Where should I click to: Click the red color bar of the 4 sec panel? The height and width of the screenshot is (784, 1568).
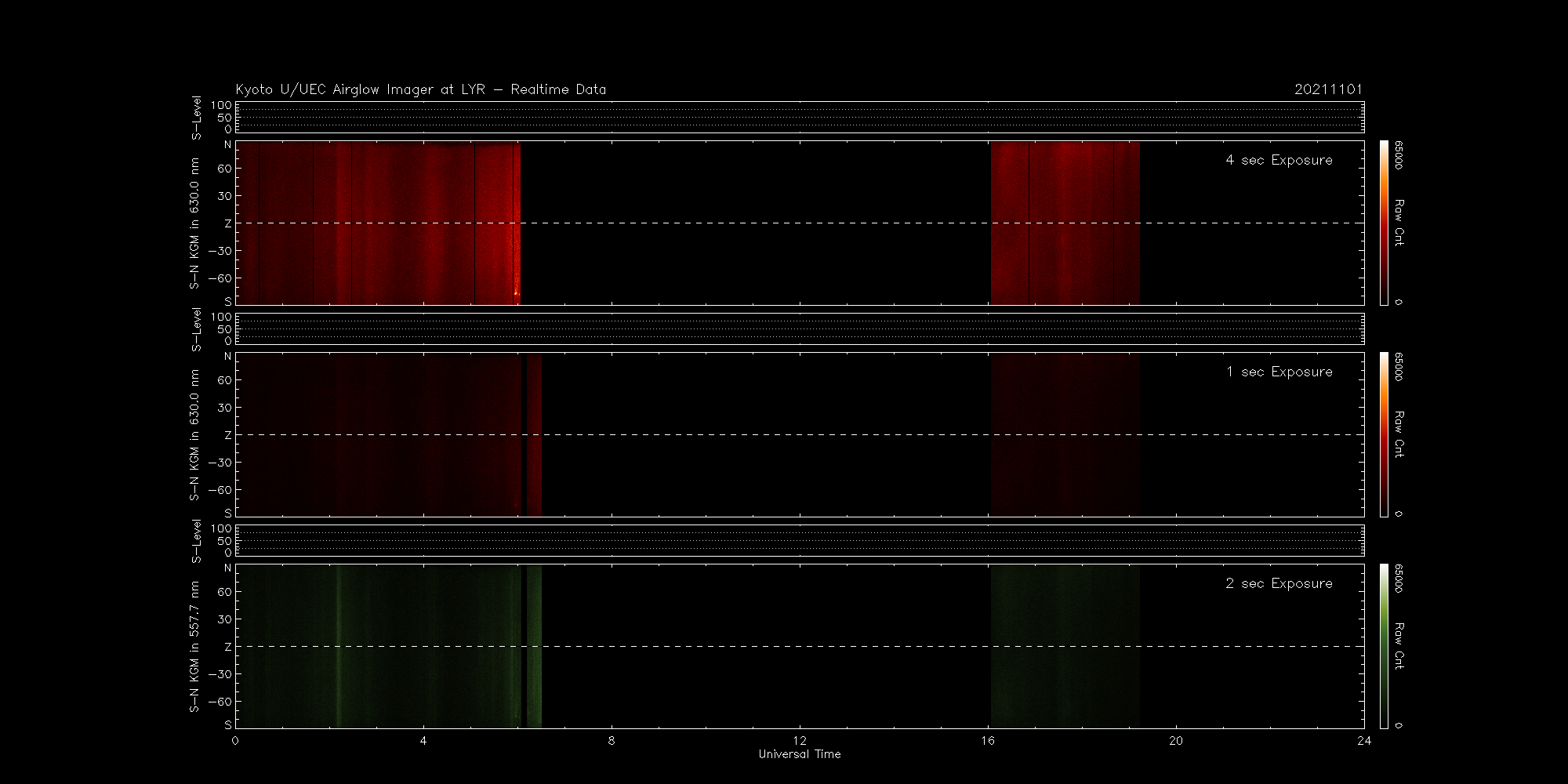(x=1384, y=223)
